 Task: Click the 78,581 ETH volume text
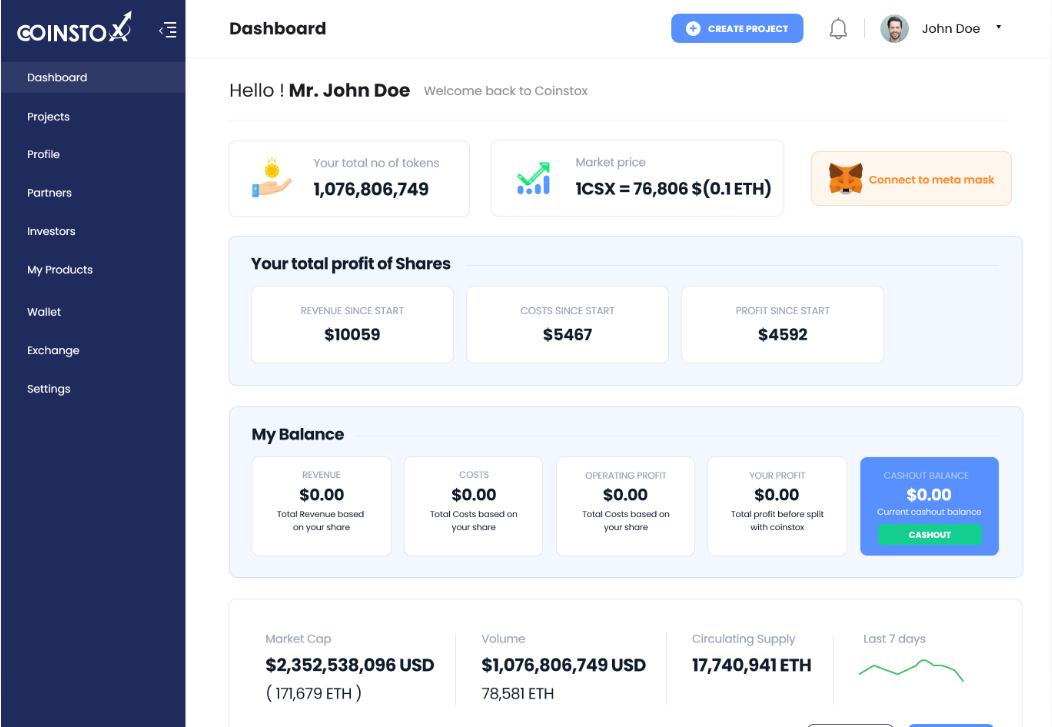[x=517, y=693]
